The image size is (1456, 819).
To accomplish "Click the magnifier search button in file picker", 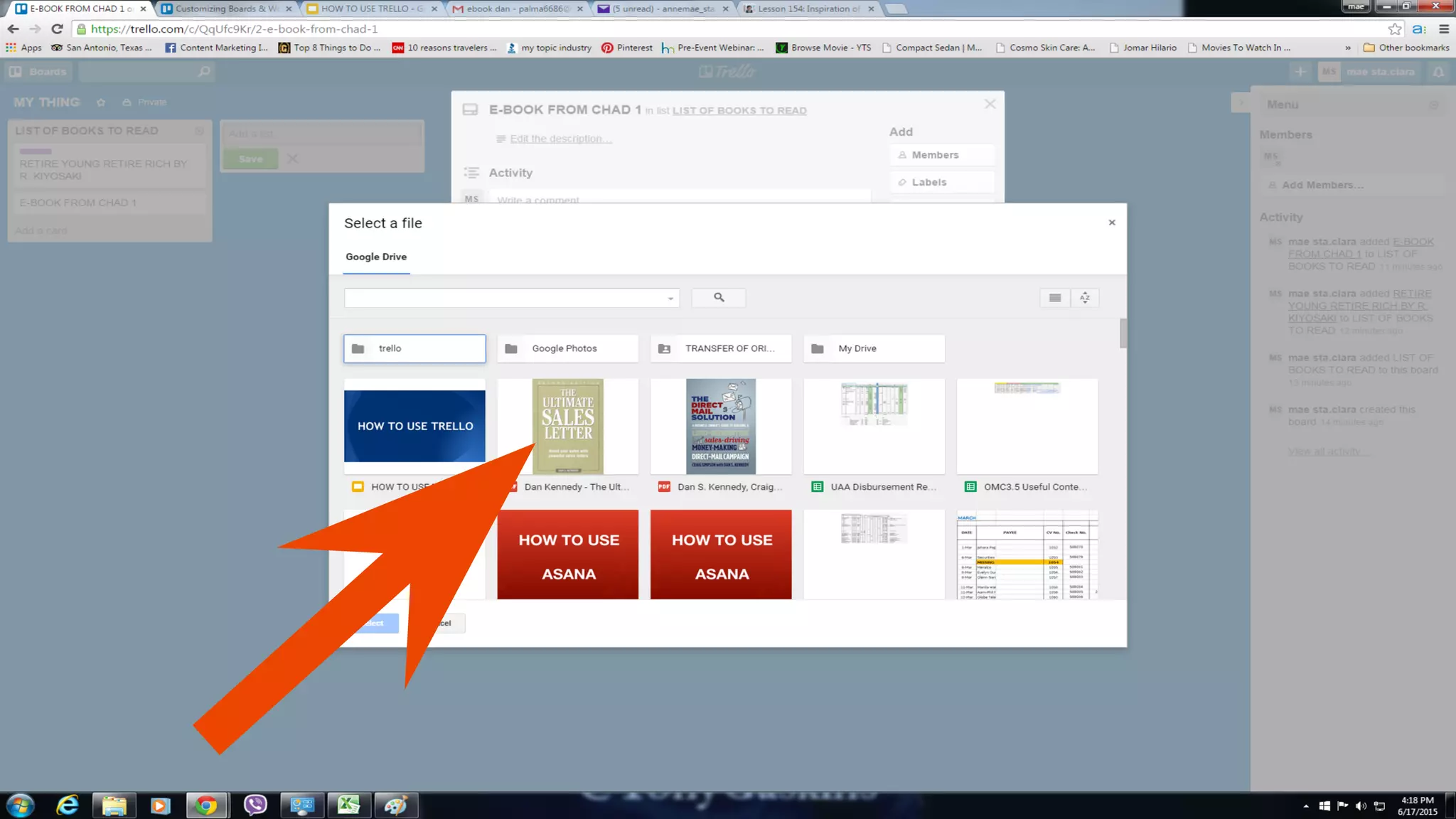I will tap(719, 298).
